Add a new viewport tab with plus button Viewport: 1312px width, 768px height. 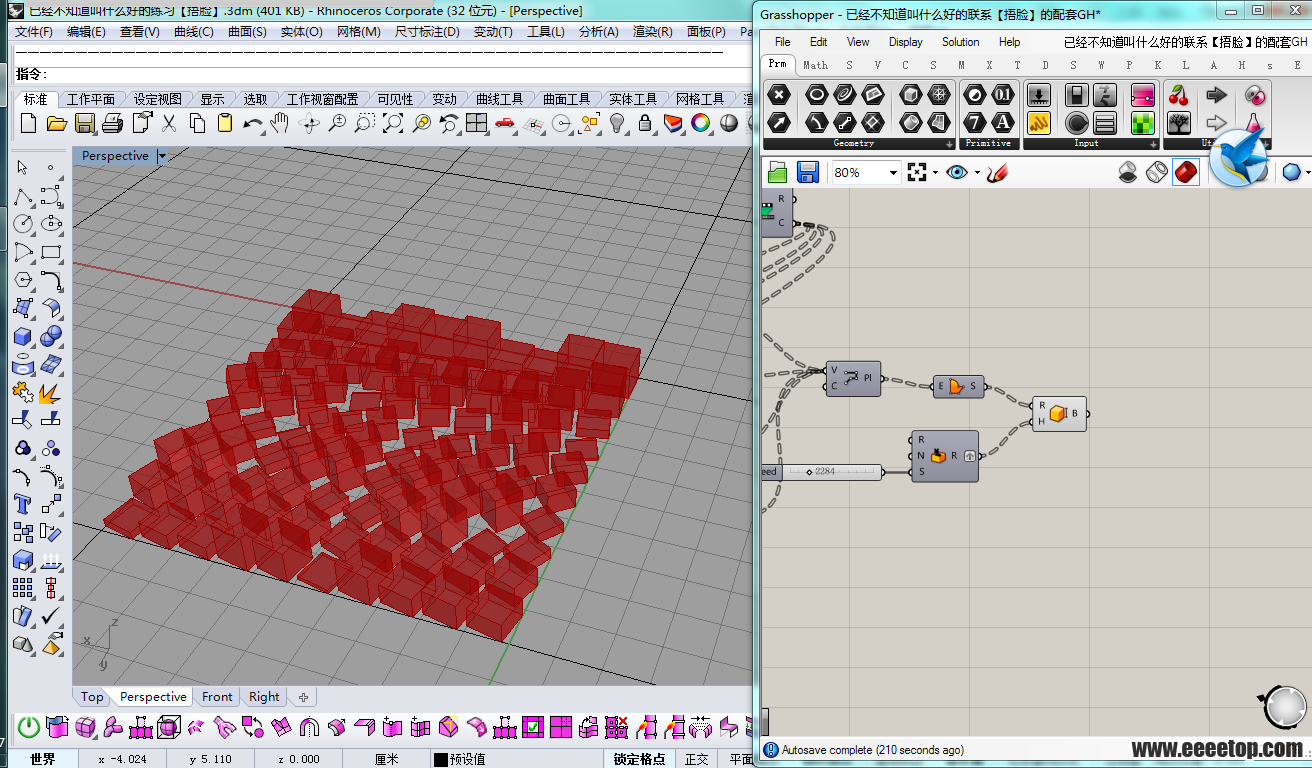coord(303,697)
